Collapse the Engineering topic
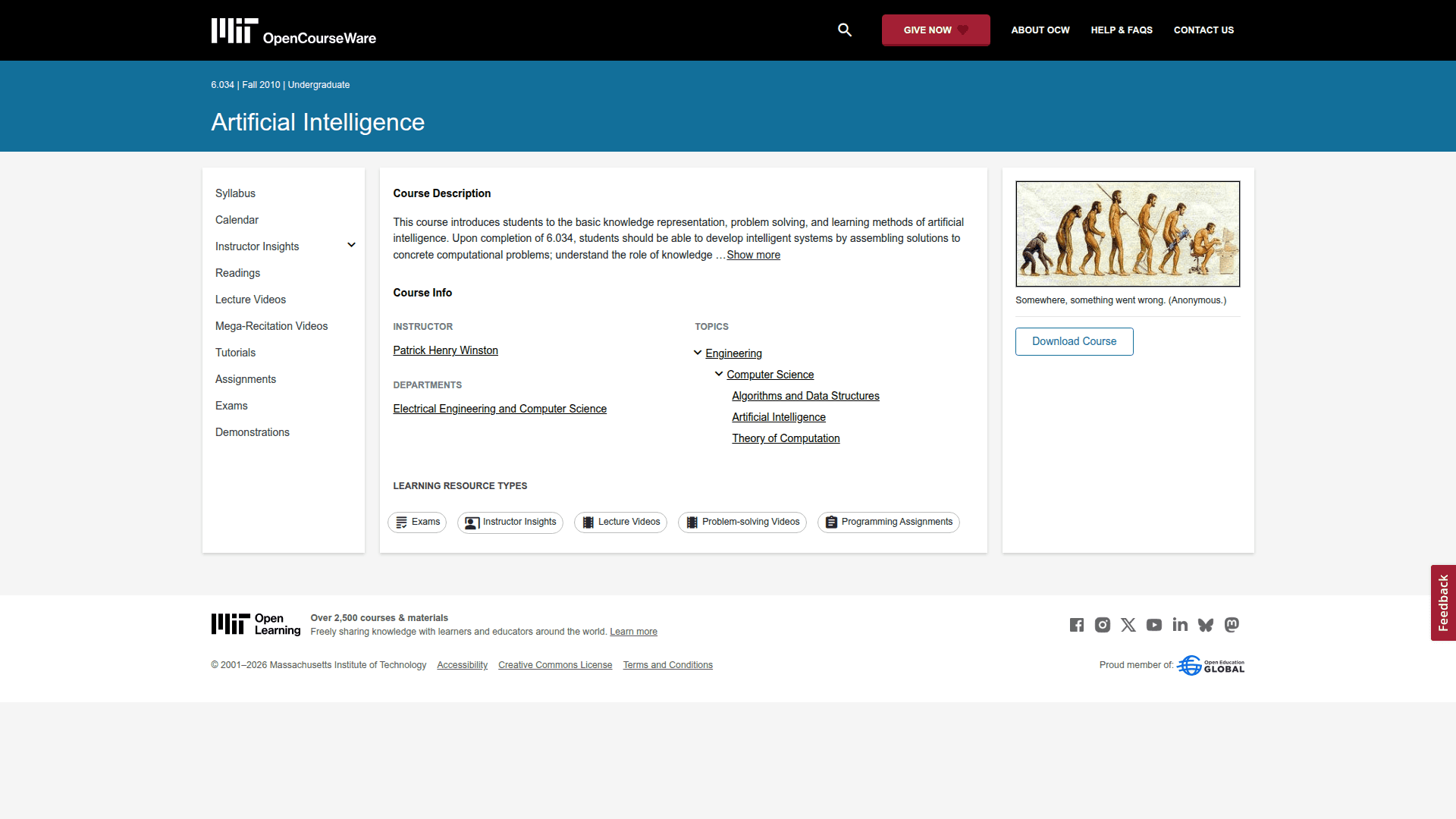 tap(697, 352)
